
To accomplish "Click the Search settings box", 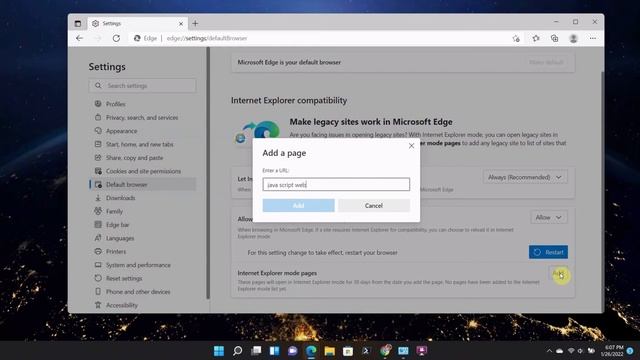I will 142,86.
